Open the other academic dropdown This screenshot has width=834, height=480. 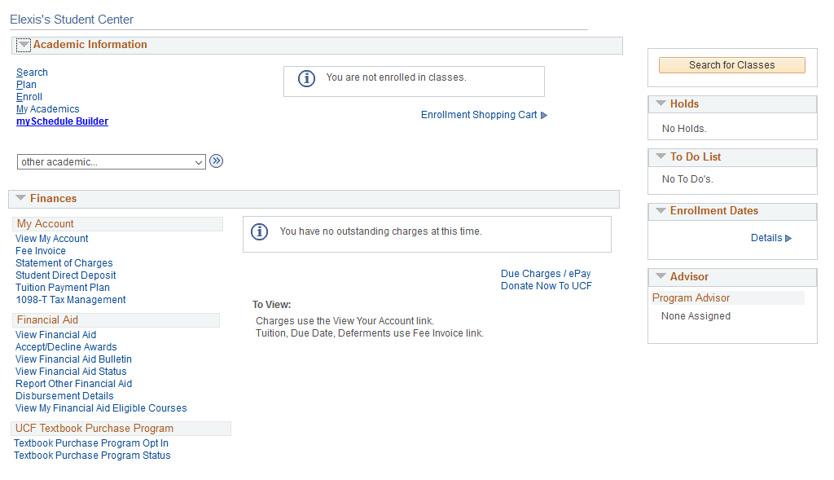[111, 162]
